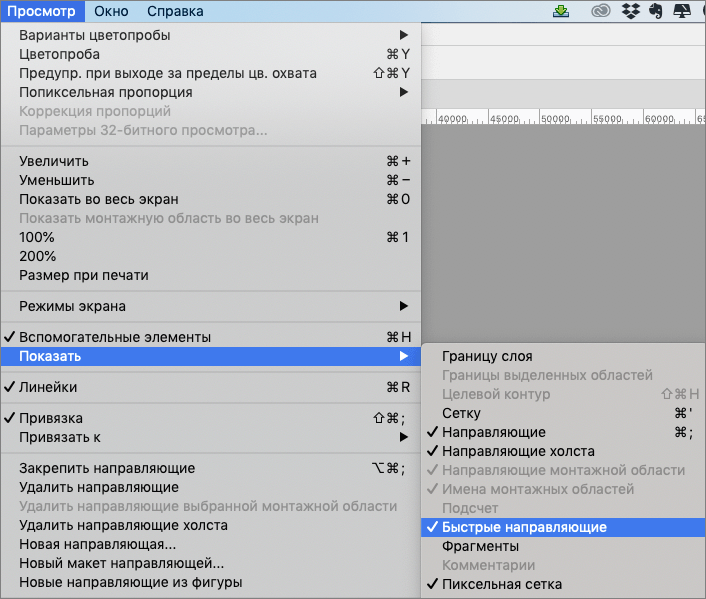Choose Размер при печати

pyautogui.click(x=211, y=275)
